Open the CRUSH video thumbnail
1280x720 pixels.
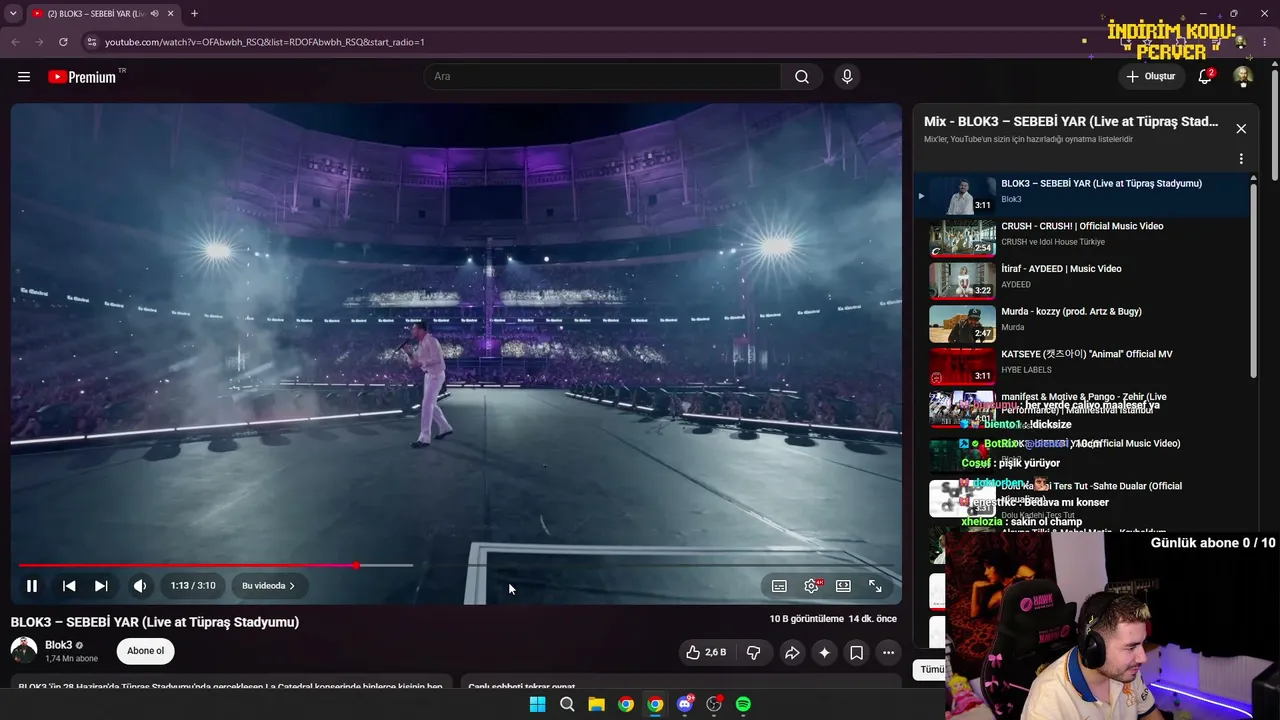[x=962, y=239]
